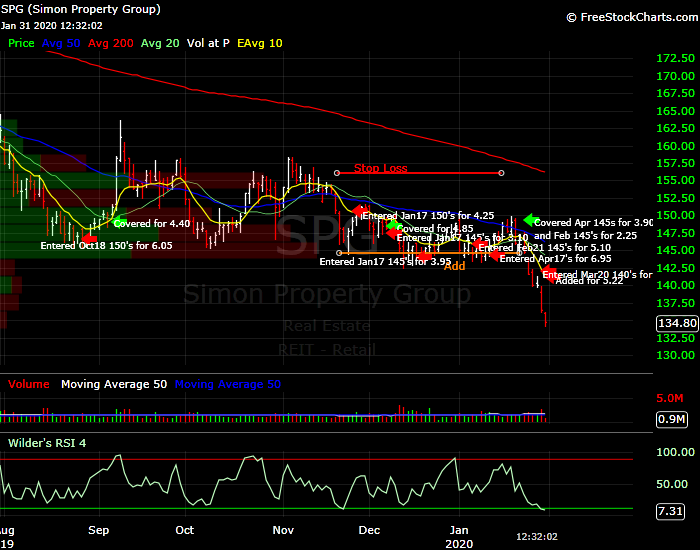Click the Price legend label
Viewport: 700px width, 550px height.
click(x=21, y=43)
